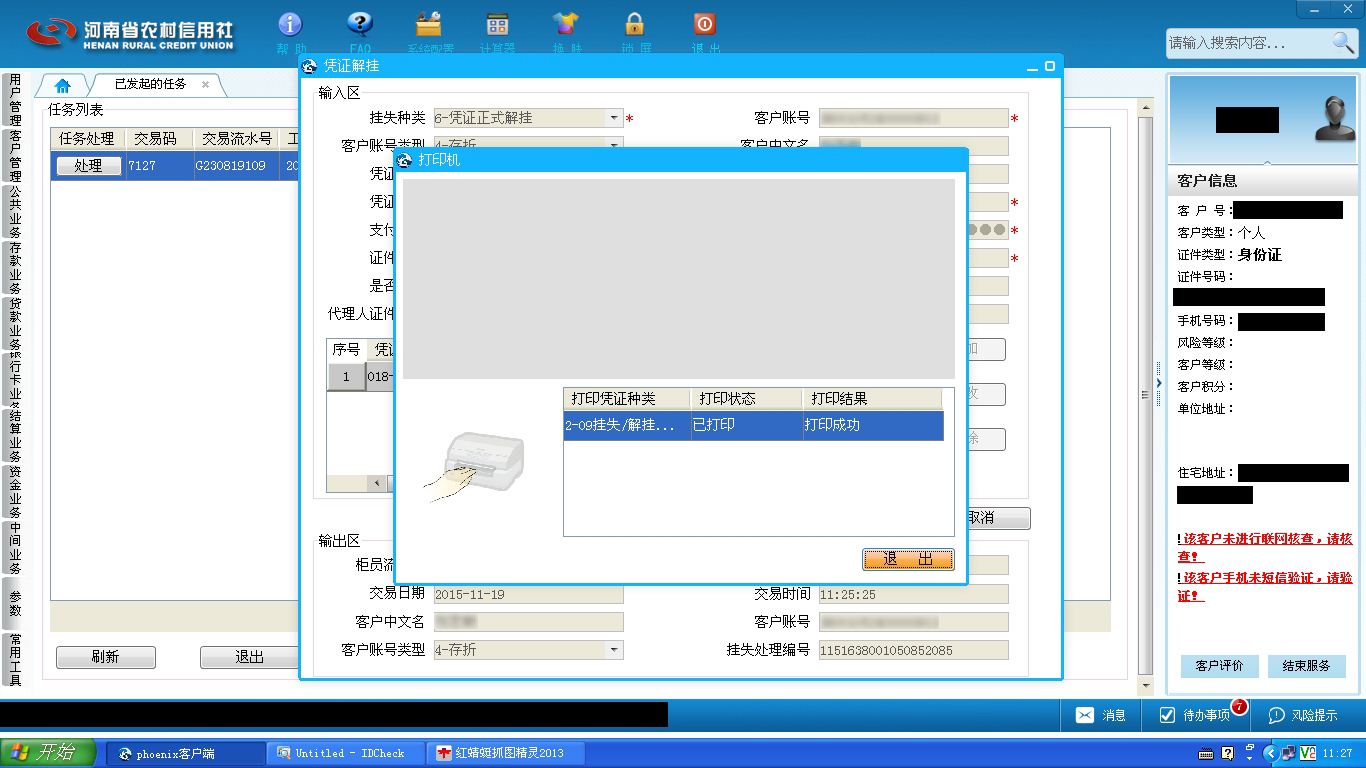Click 交易流水号 column header
Image resolution: width=1366 pixels, height=768 pixels.
point(237,139)
